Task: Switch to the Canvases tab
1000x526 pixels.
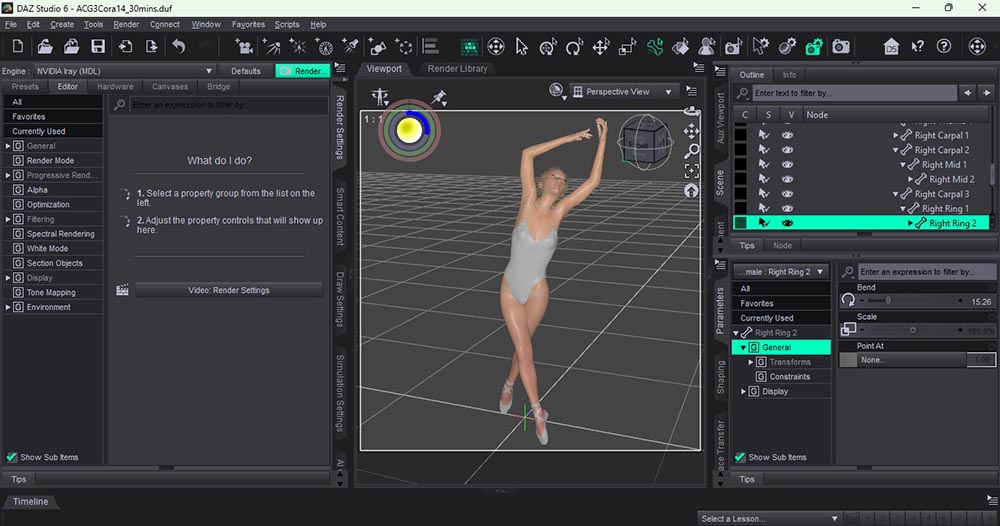Action: coord(170,87)
